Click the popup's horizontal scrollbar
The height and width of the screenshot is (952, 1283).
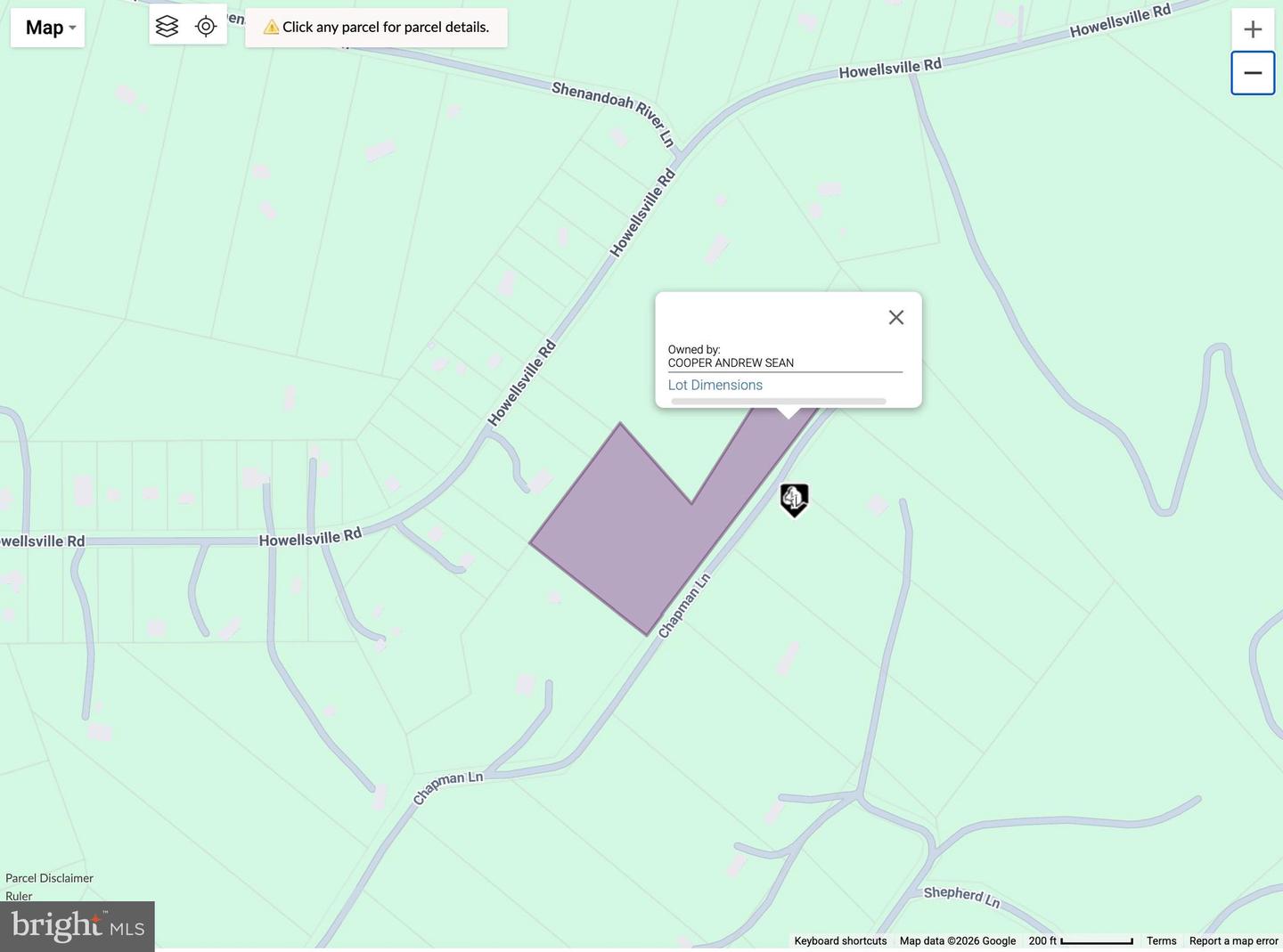point(780,401)
